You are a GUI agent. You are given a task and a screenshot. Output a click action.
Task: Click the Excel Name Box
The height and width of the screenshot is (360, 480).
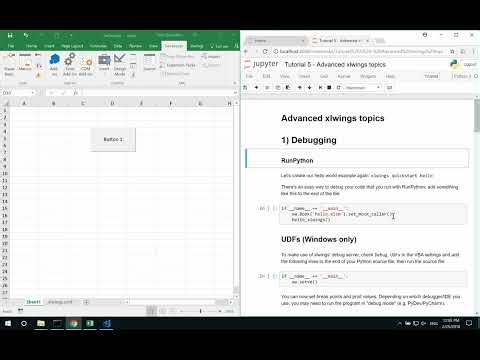click(17, 93)
